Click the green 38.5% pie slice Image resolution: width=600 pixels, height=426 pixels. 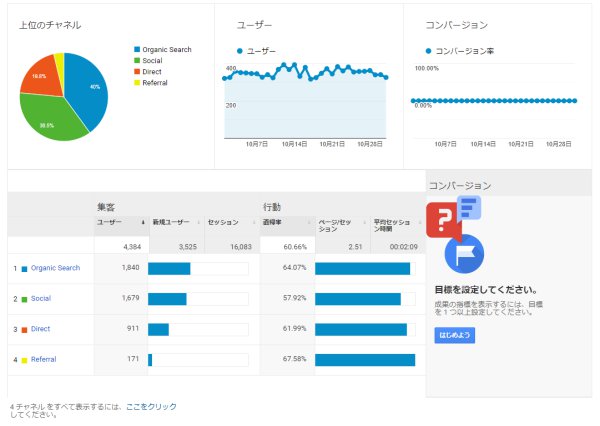(x=50, y=119)
